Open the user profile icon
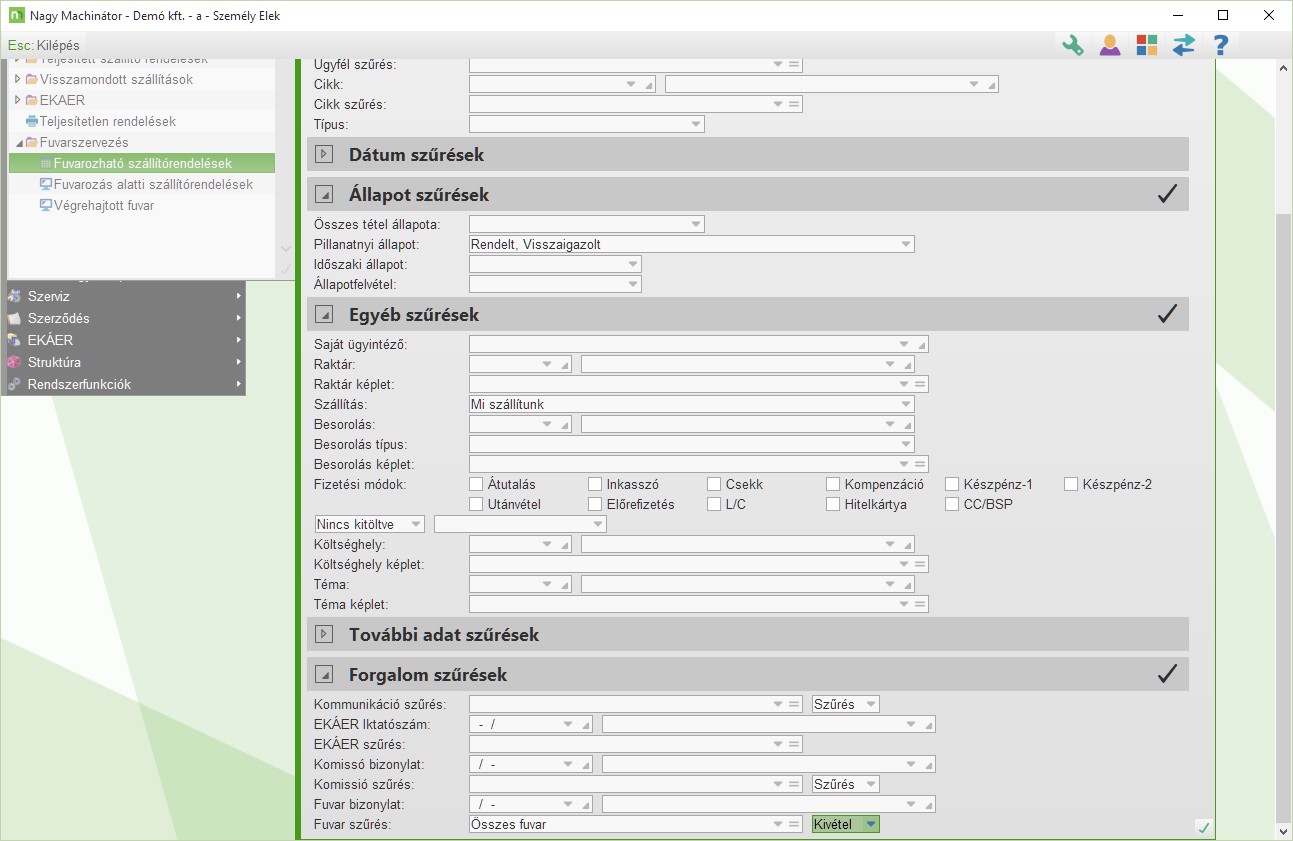This screenshot has width=1293, height=841. 1109,45
